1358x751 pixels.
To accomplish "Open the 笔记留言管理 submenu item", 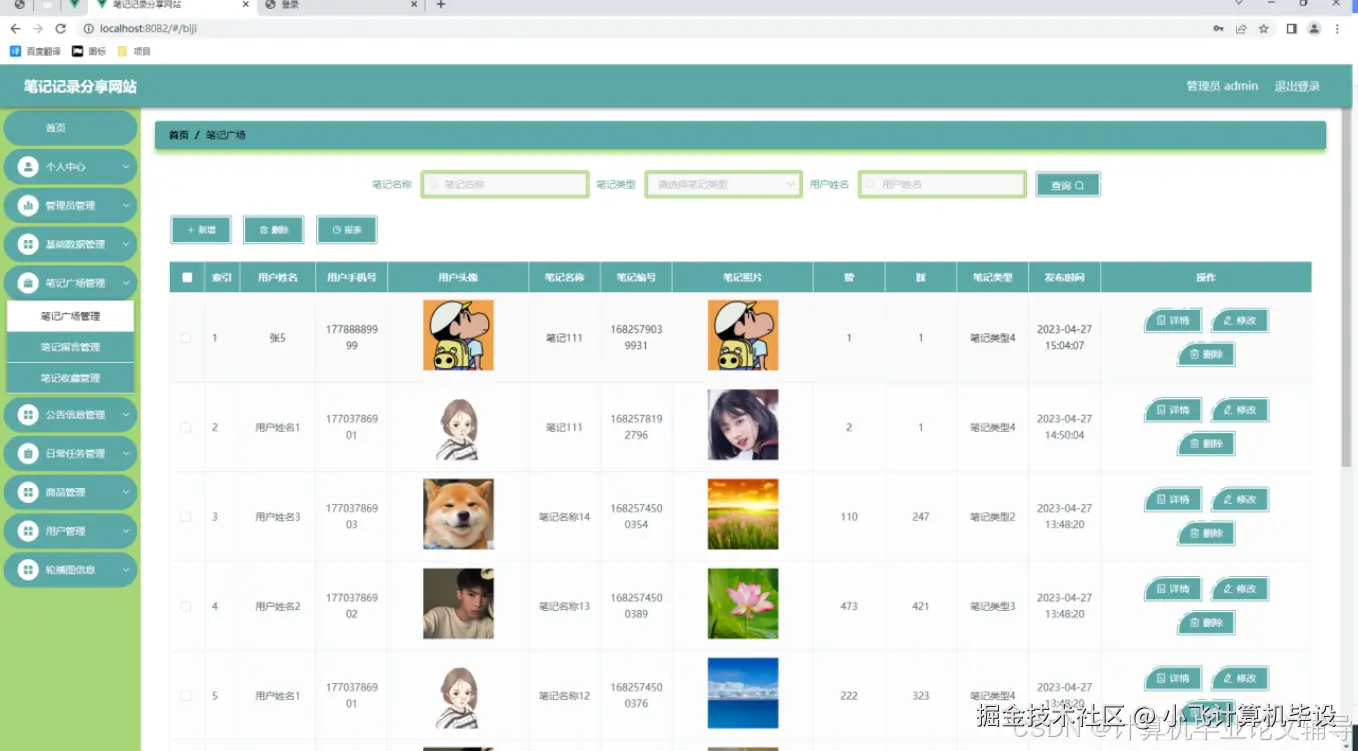I will pos(70,347).
